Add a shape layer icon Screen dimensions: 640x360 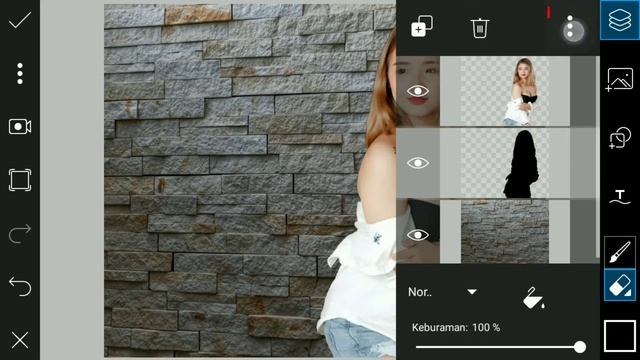(x=620, y=138)
